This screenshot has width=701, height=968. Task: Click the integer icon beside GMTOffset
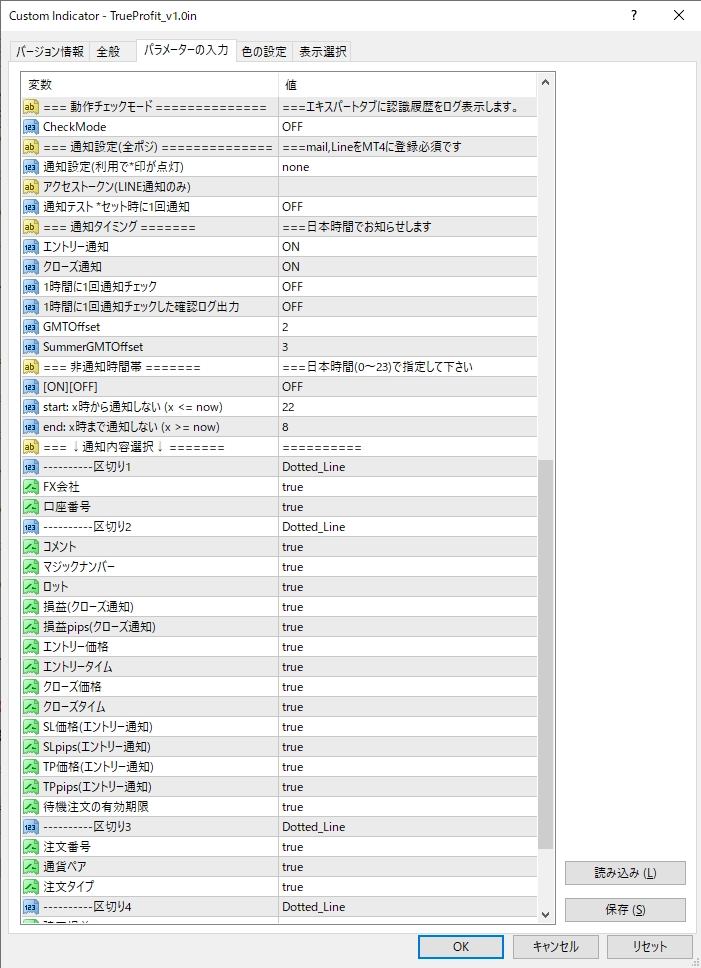[x=31, y=327]
